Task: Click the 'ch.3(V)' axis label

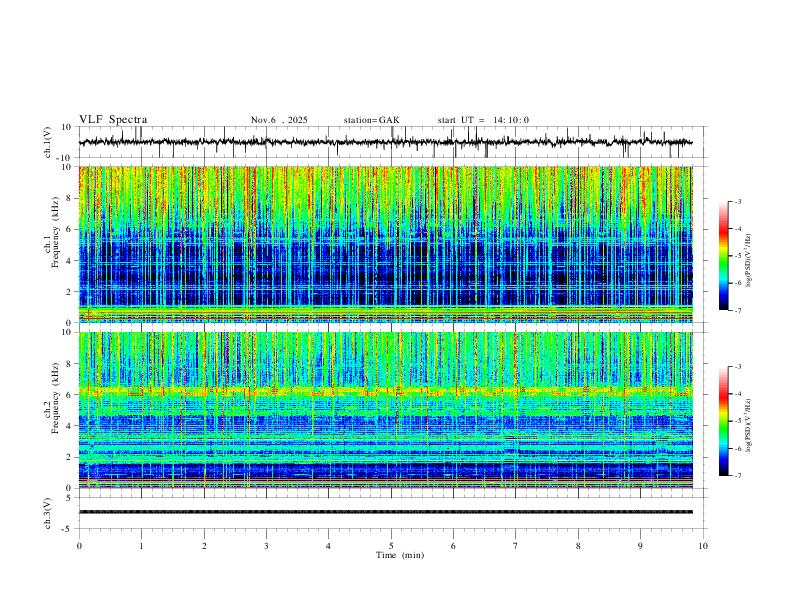Action: pos(48,513)
